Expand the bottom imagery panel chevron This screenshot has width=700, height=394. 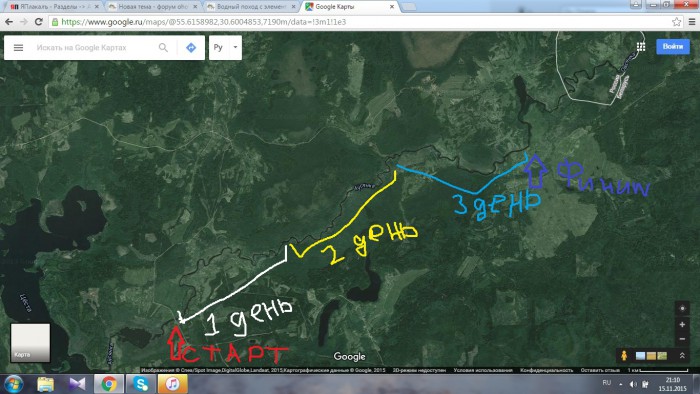[x=682, y=356]
